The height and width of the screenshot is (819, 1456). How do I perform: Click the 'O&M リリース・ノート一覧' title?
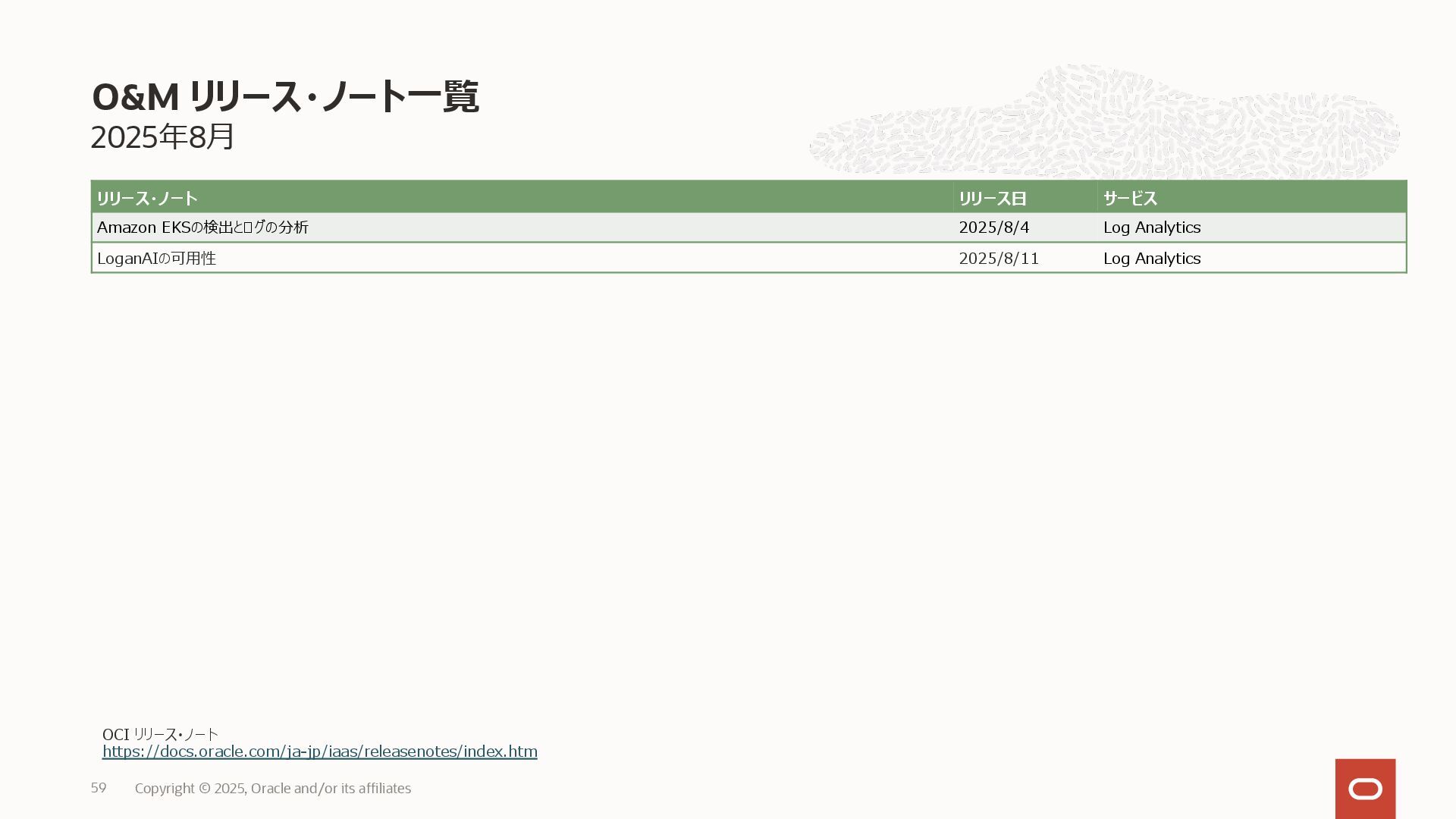pyautogui.click(x=285, y=96)
